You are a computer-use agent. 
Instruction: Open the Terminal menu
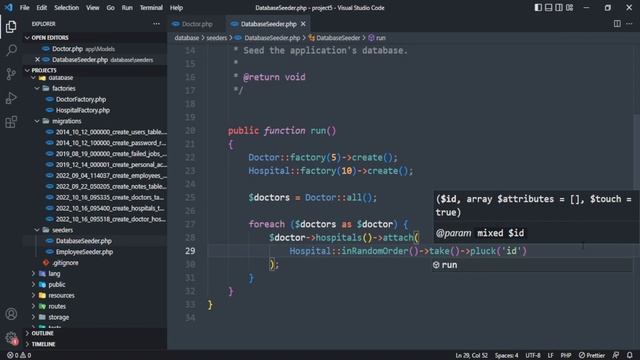pos(151,7)
